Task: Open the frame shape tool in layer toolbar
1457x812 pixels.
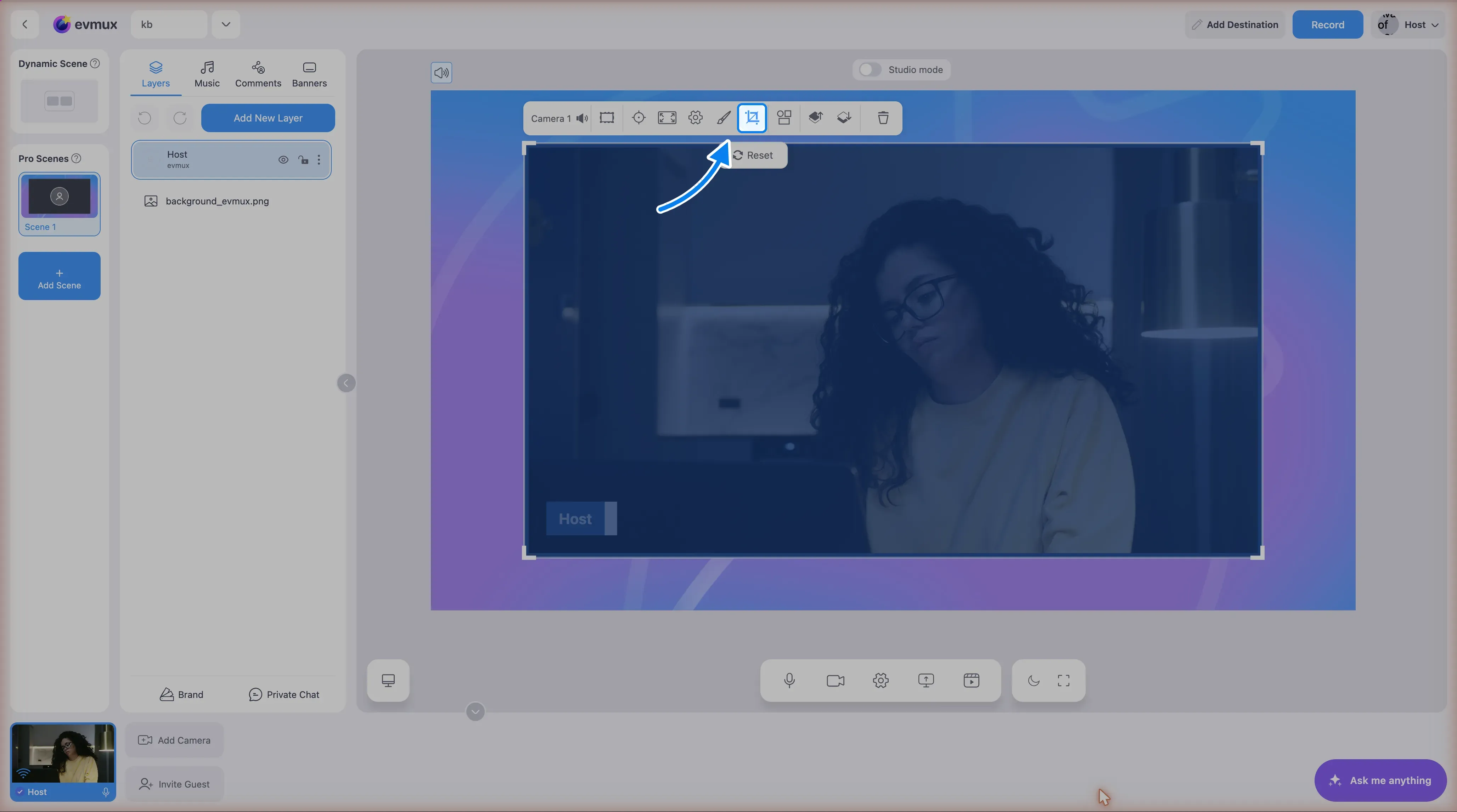Action: pos(607,118)
